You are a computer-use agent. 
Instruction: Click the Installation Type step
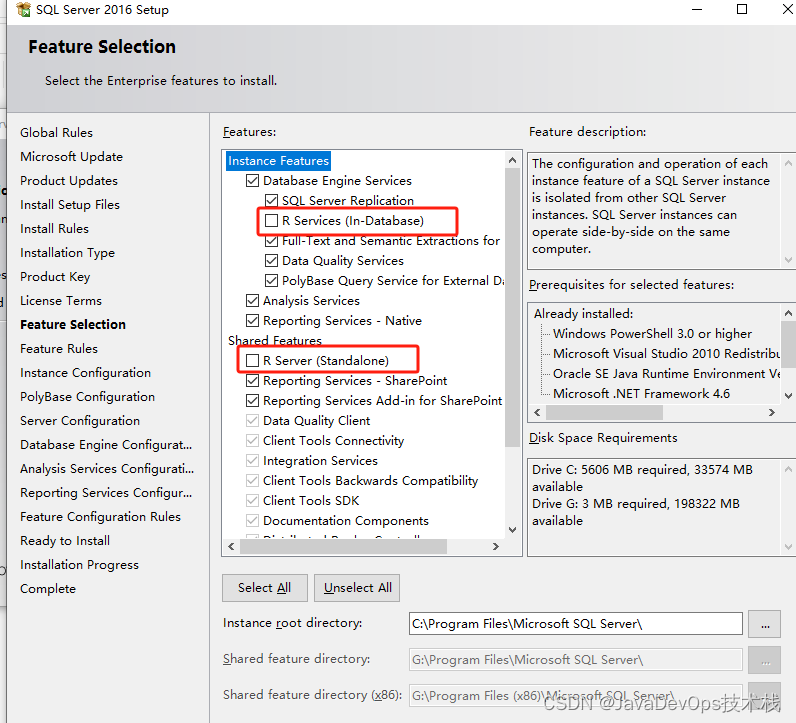tap(68, 253)
